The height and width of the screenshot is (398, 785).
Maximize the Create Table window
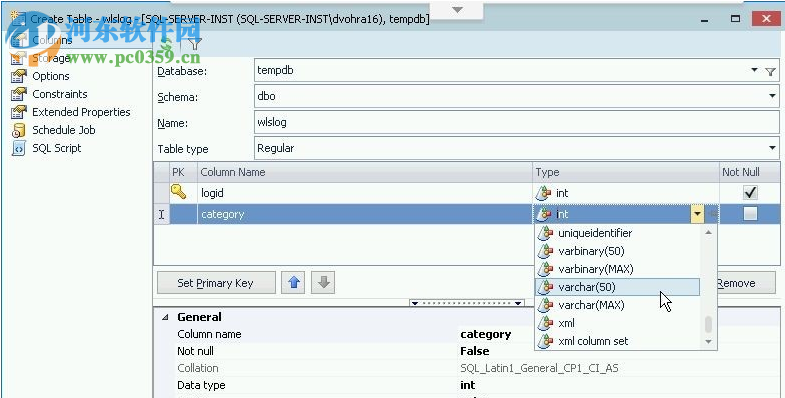coord(735,19)
